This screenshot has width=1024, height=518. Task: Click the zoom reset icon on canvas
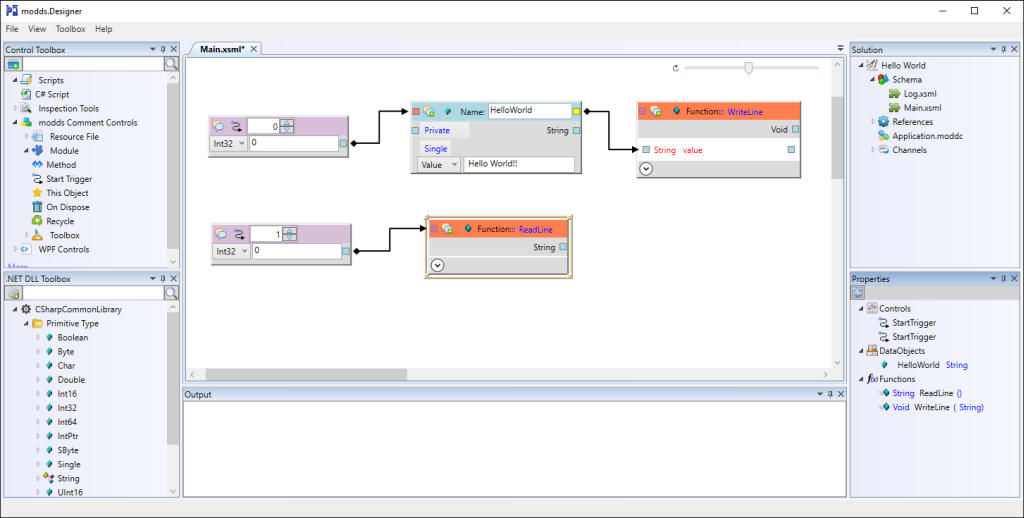675,68
